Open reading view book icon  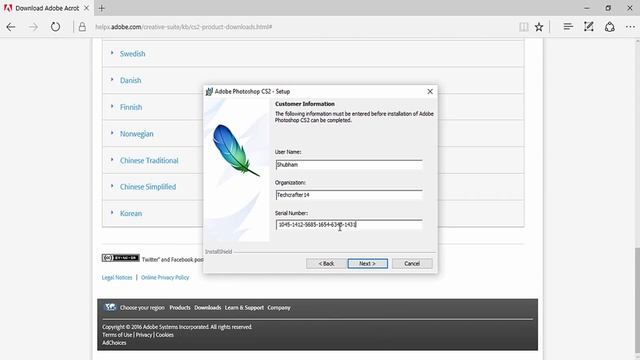point(523,27)
